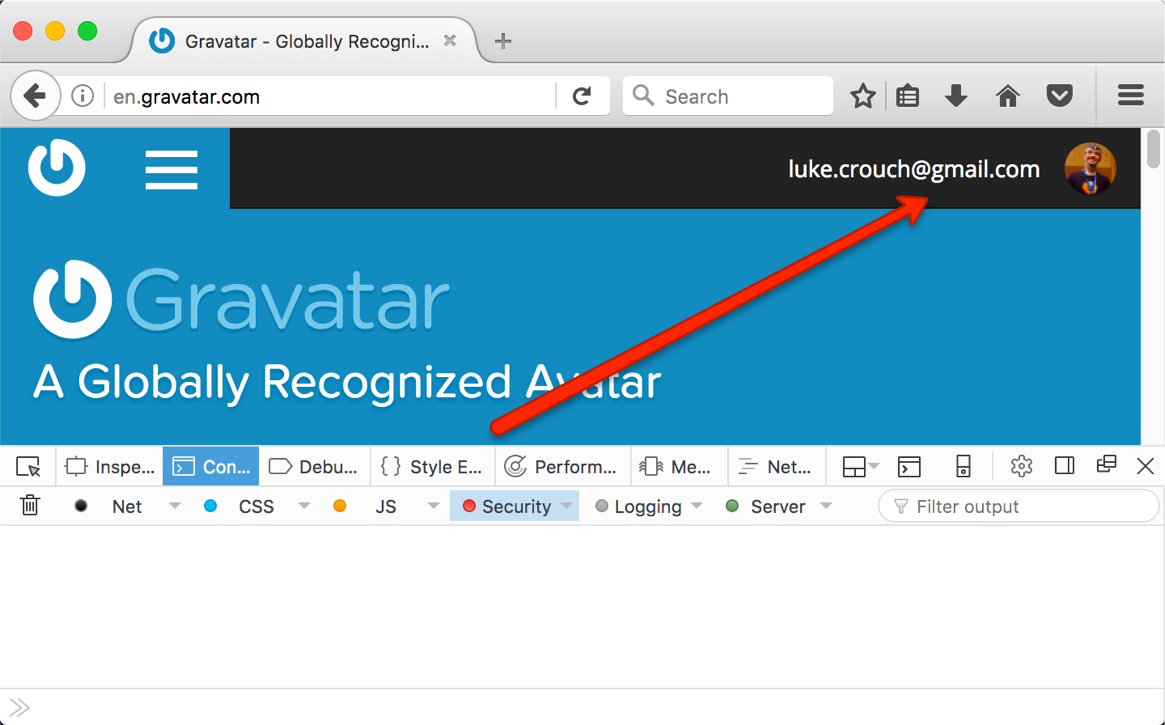Viewport: 1165px width, 725px height.
Task: Clear the console with the trash icon
Action: [29, 506]
